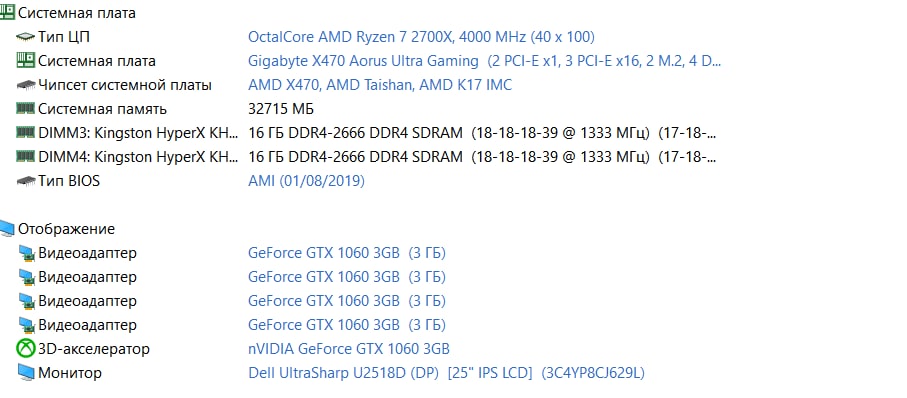Open the AMI (01/08/2019) BIOS link

pos(307,181)
